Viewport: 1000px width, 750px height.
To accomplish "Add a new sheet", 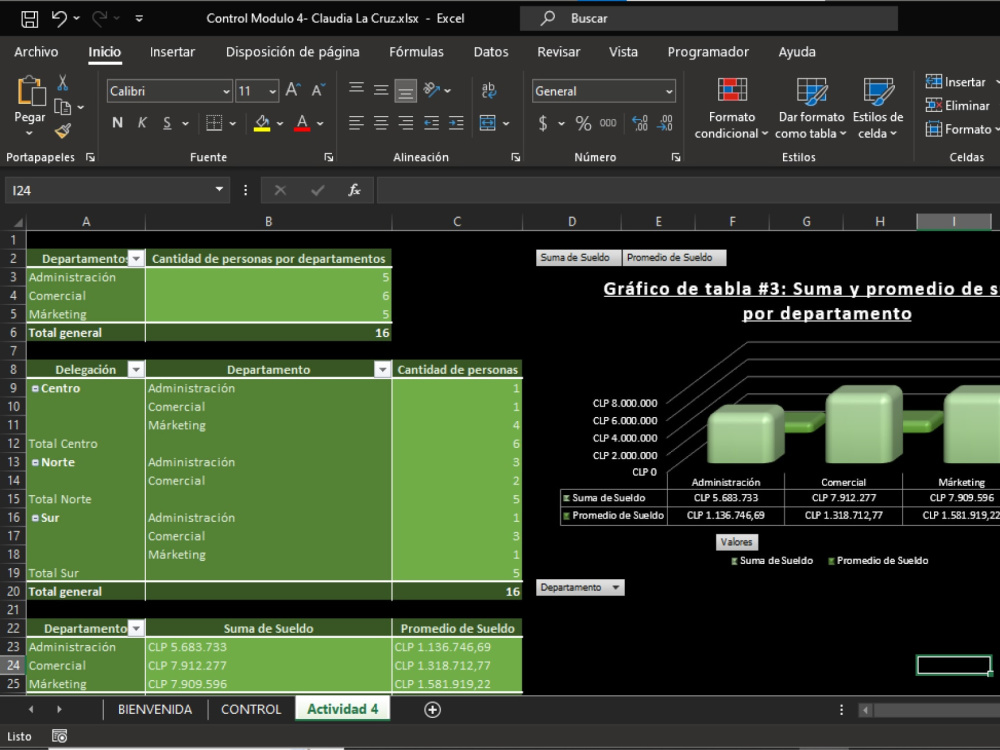I will (x=432, y=710).
